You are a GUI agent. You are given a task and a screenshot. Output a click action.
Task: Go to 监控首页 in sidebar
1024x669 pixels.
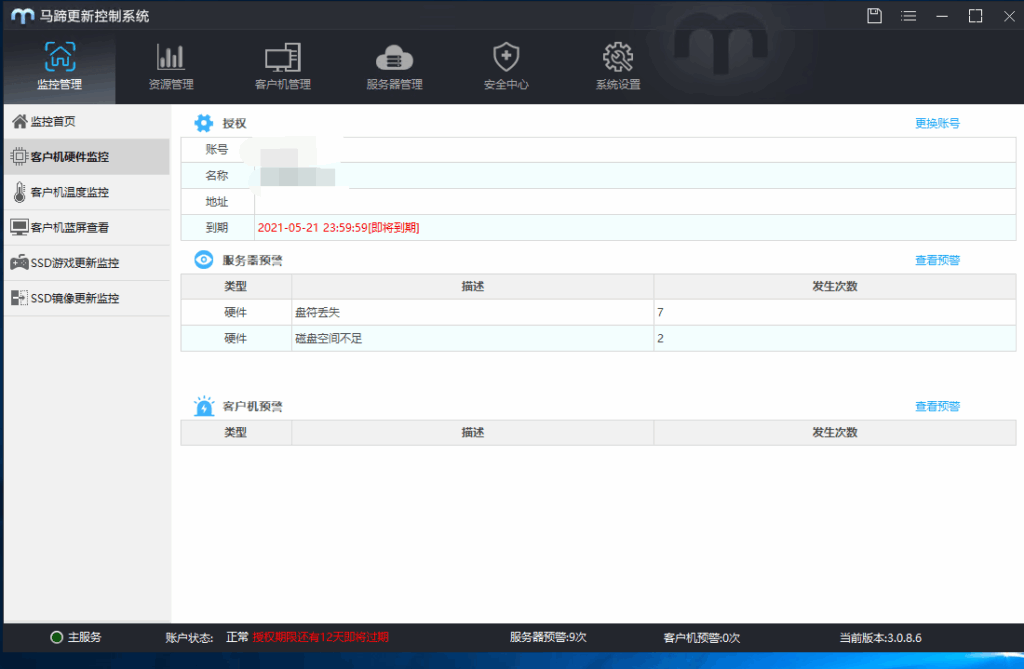click(86, 122)
